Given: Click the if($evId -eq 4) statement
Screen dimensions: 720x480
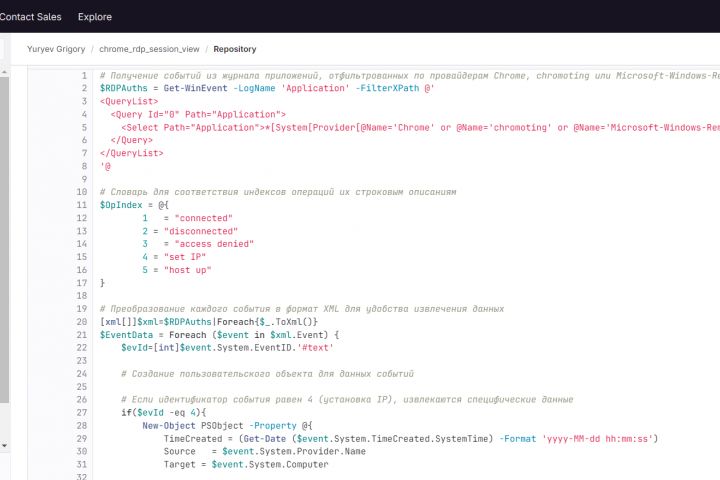Looking at the screenshot, I should point(163,412).
